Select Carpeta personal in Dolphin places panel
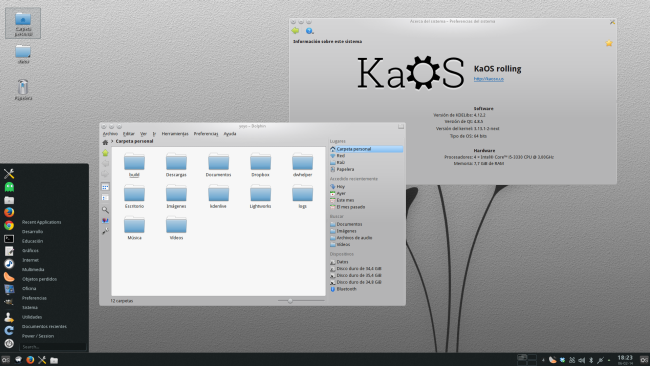Viewport: 650px width, 366px height. click(x=366, y=149)
